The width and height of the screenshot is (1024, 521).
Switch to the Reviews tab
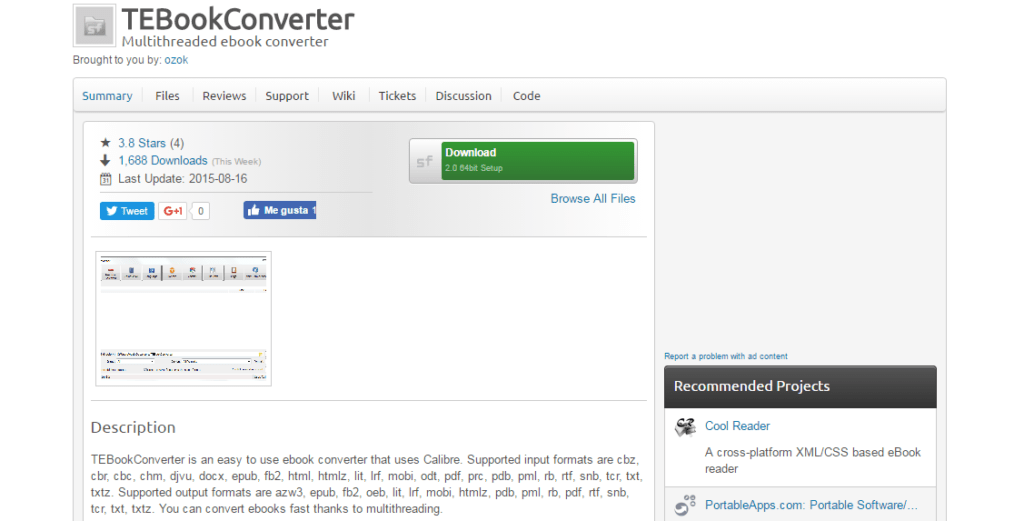click(x=224, y=96)
